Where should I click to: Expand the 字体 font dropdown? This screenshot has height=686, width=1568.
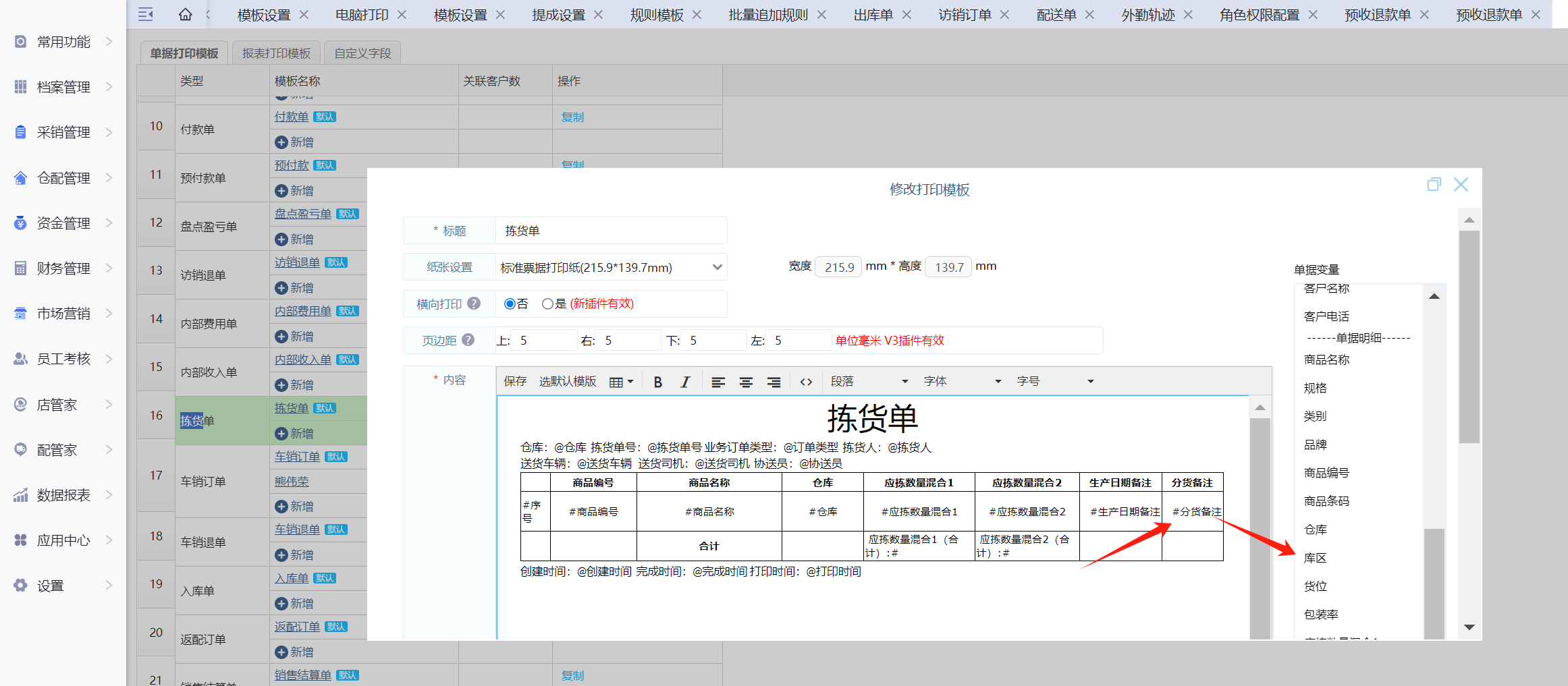coord(962,382)
